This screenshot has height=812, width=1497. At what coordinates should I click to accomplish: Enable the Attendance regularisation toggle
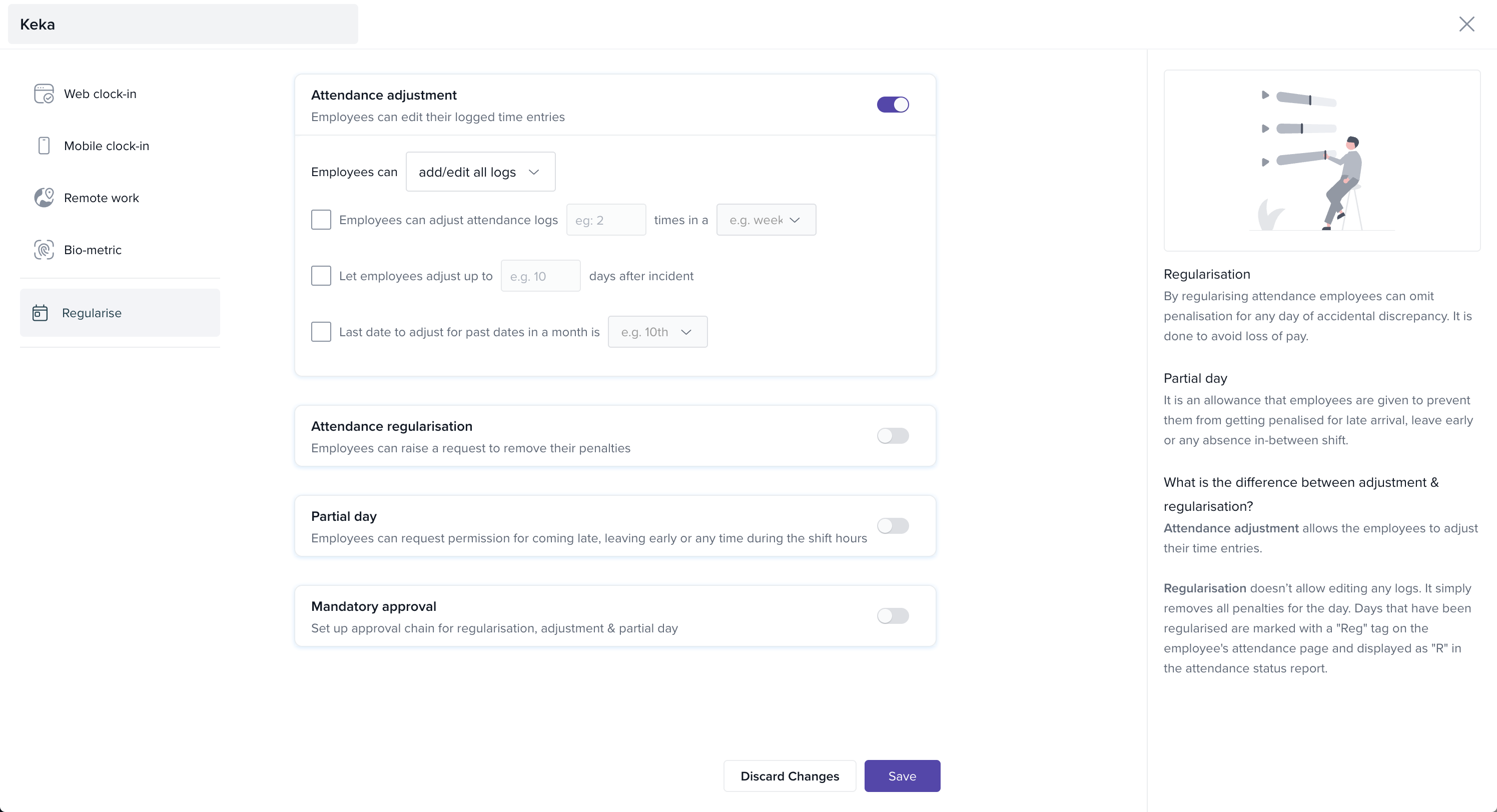coord(893,436)
